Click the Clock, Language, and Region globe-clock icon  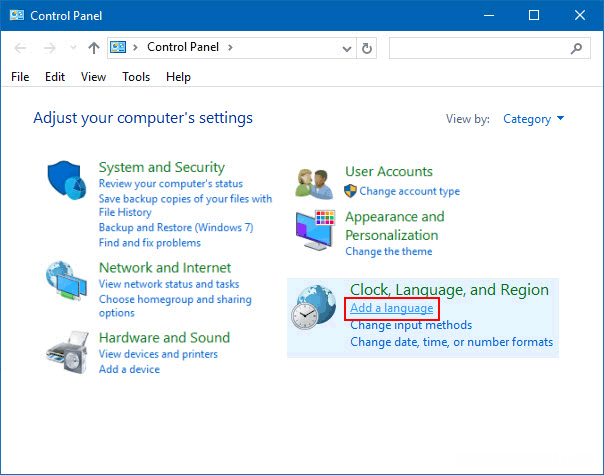pyautogui.click(x=313, y=307)
